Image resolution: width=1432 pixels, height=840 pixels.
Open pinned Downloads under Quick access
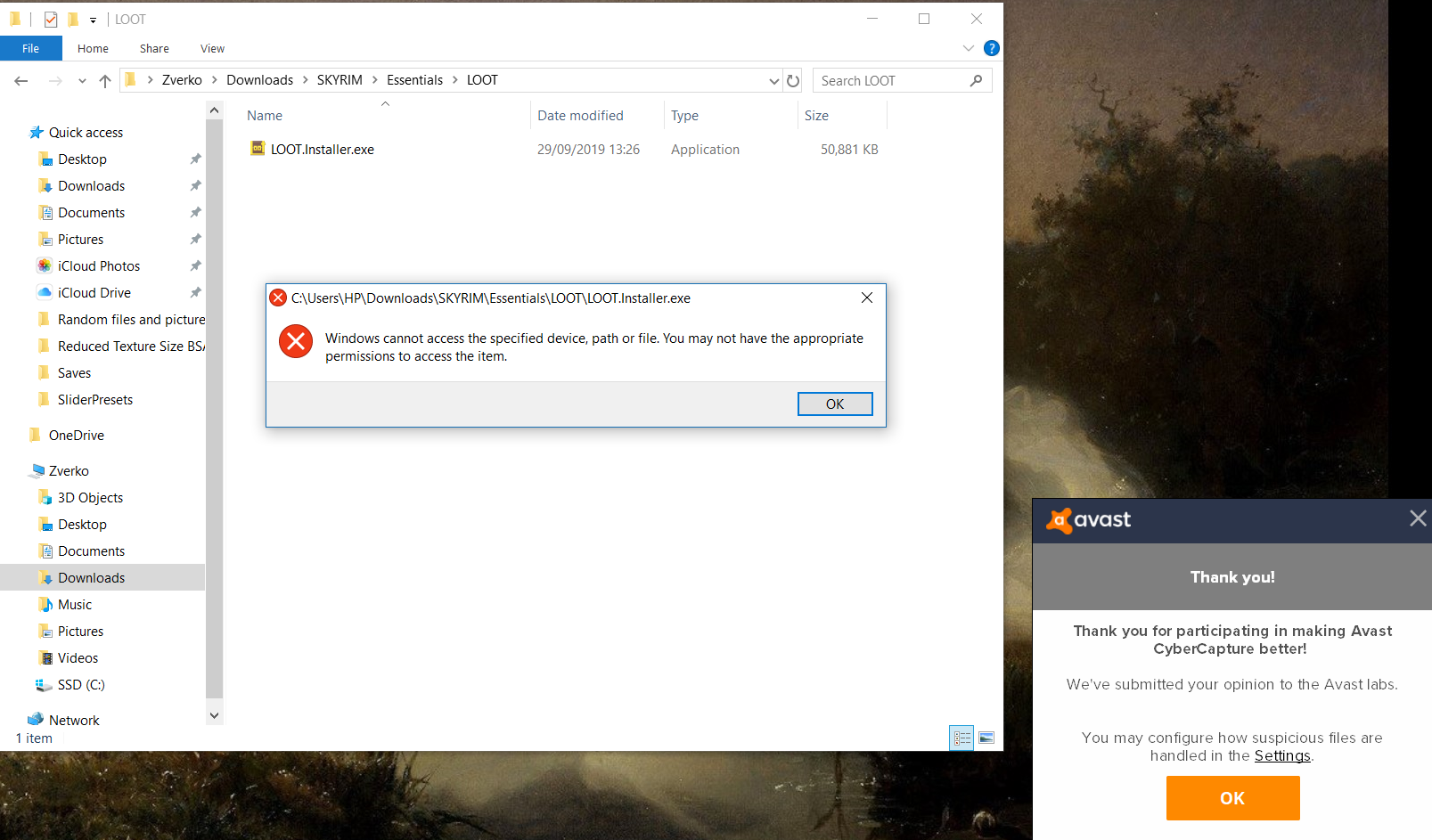point(91,186)
